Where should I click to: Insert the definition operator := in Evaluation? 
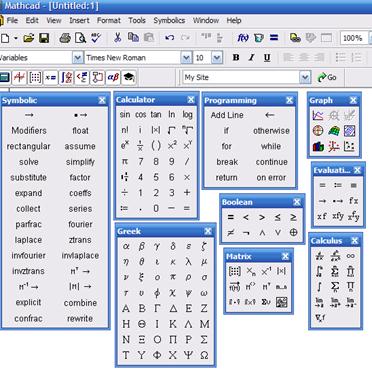tap(338, 185)
